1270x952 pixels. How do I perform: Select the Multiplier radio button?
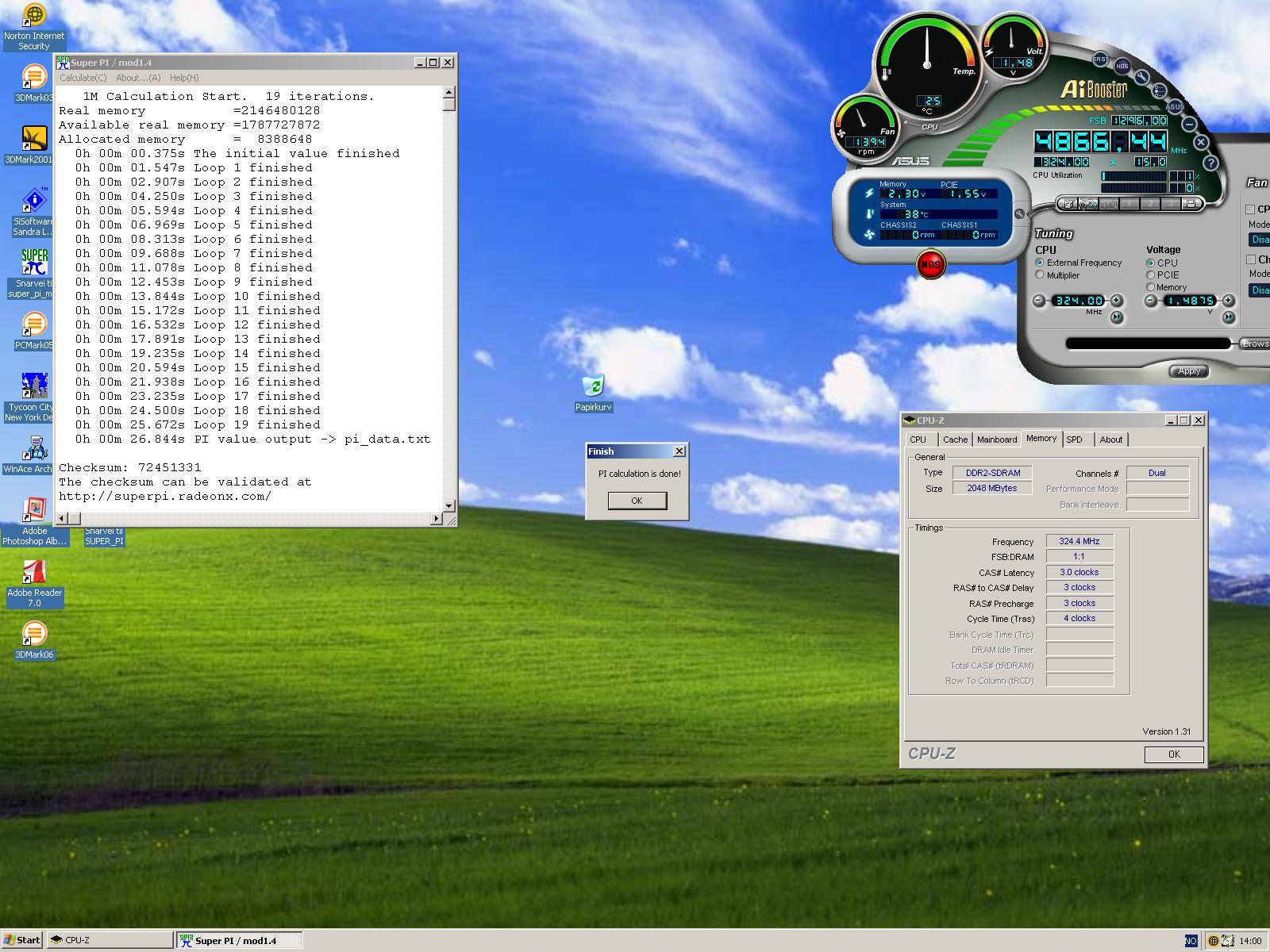1039,274
